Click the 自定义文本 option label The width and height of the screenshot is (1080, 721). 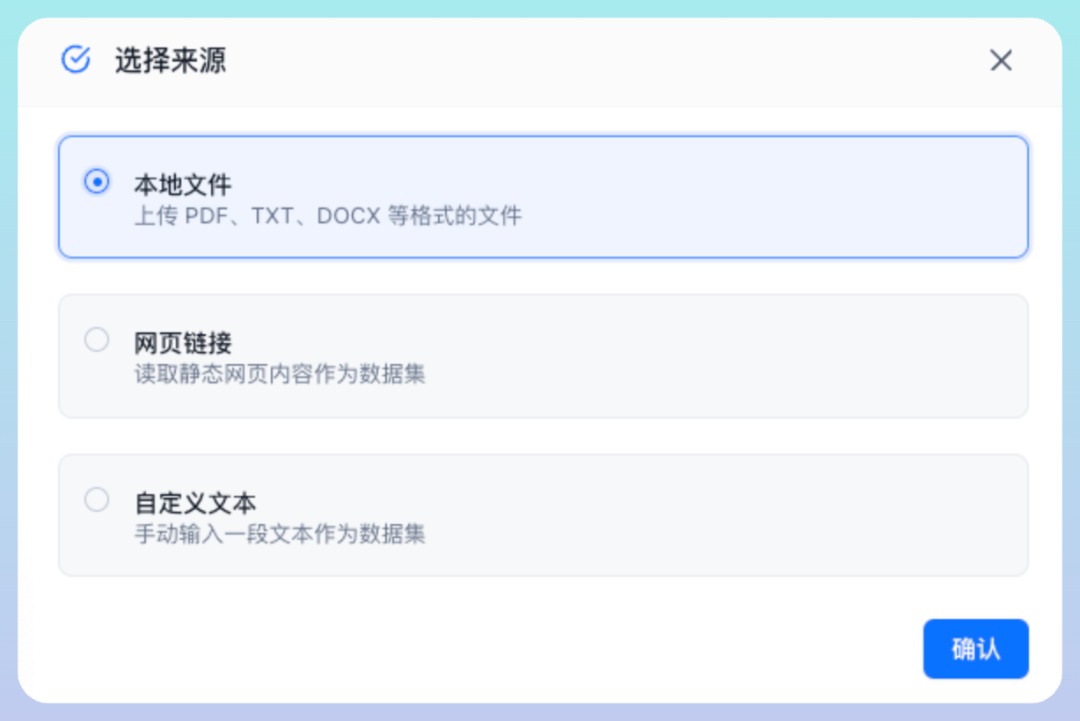tap(194, 501)
